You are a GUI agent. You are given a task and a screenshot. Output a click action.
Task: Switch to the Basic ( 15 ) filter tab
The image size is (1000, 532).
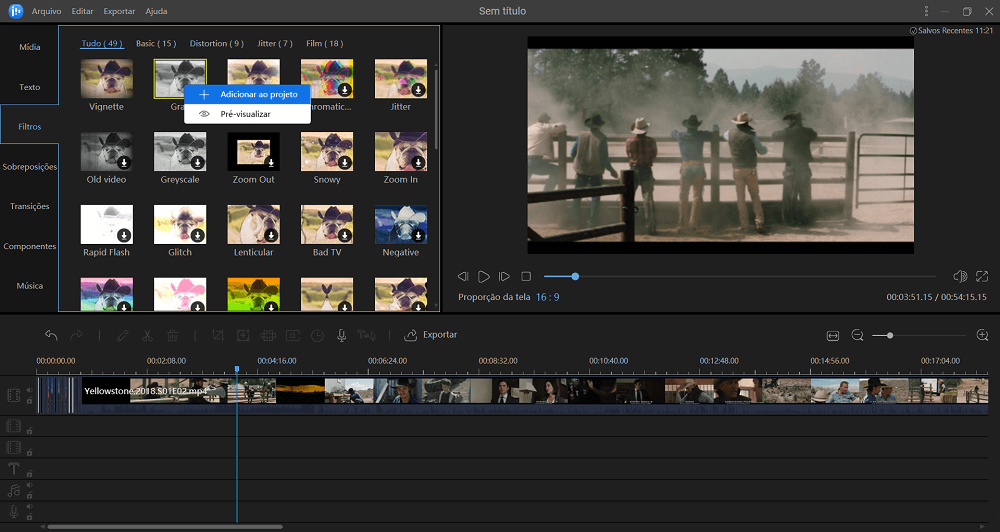[156, 43]
